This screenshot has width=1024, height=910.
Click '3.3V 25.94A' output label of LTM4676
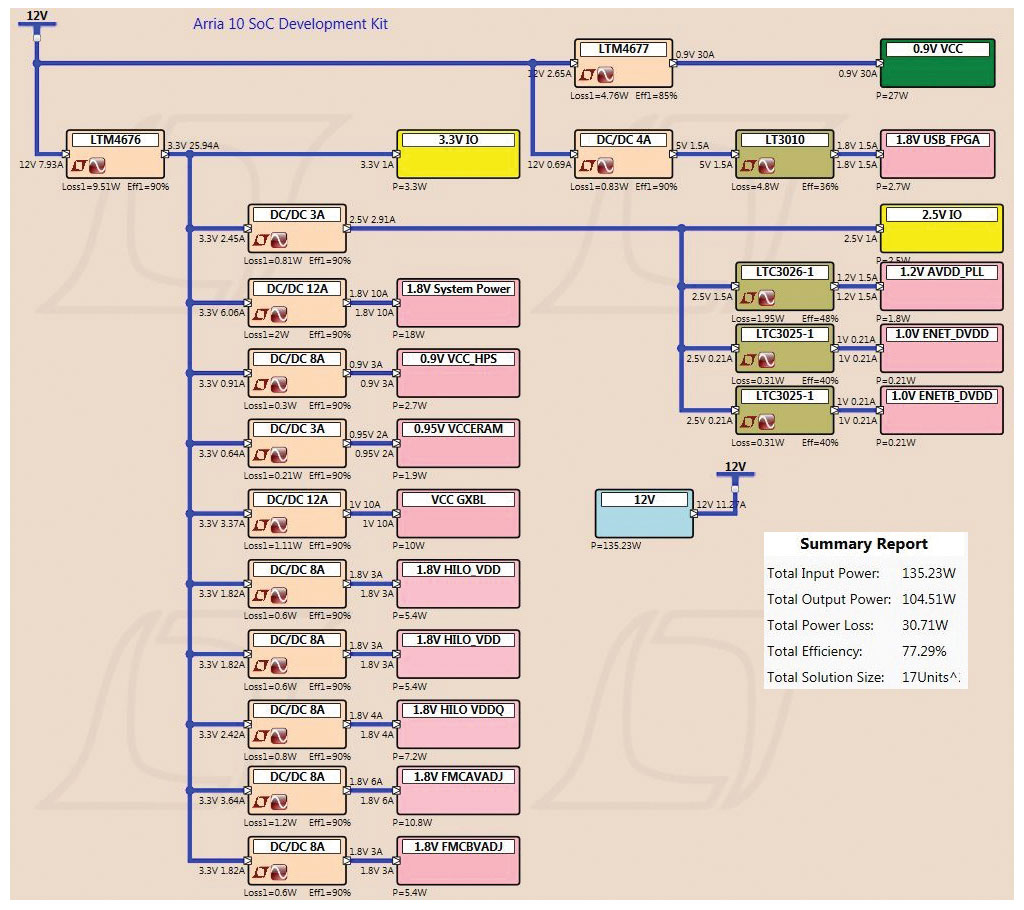(x=193, y=146)
